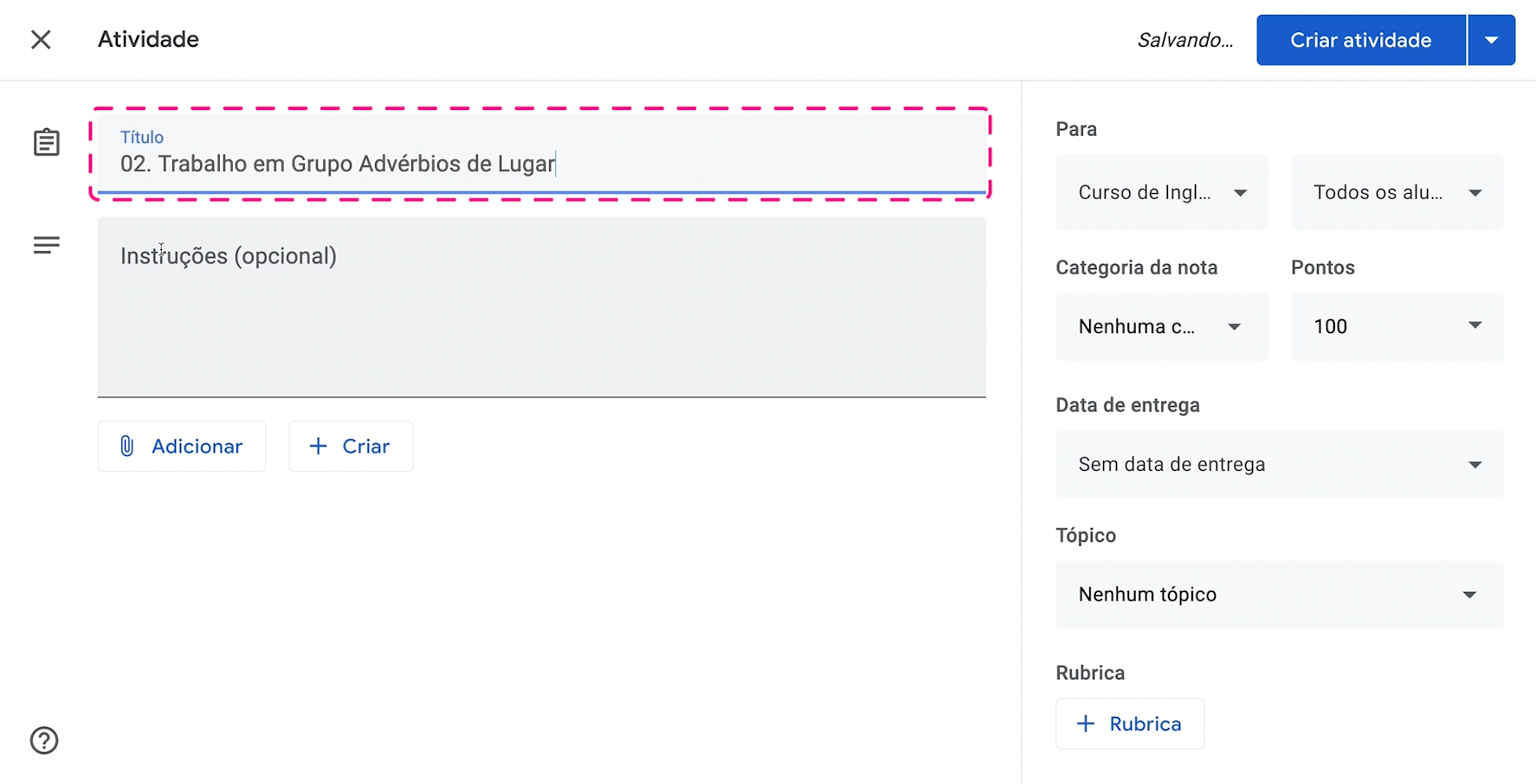
Task: Click the plus icon in the Rubrica button
Action: tap(1085, 724)
